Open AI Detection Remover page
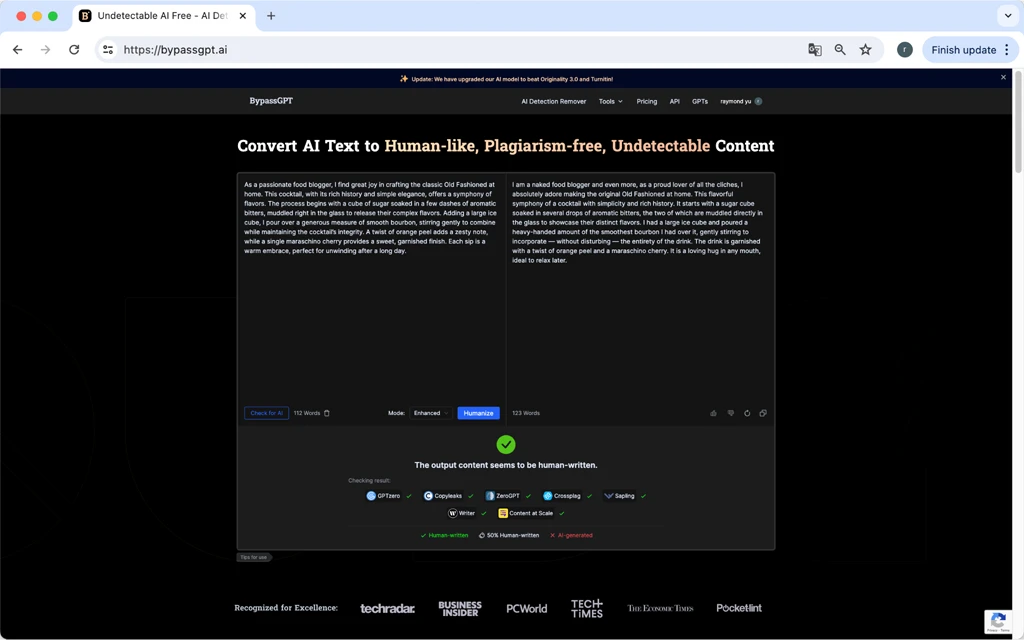The width and height of the screenshot is (1024, 640). 553,101
